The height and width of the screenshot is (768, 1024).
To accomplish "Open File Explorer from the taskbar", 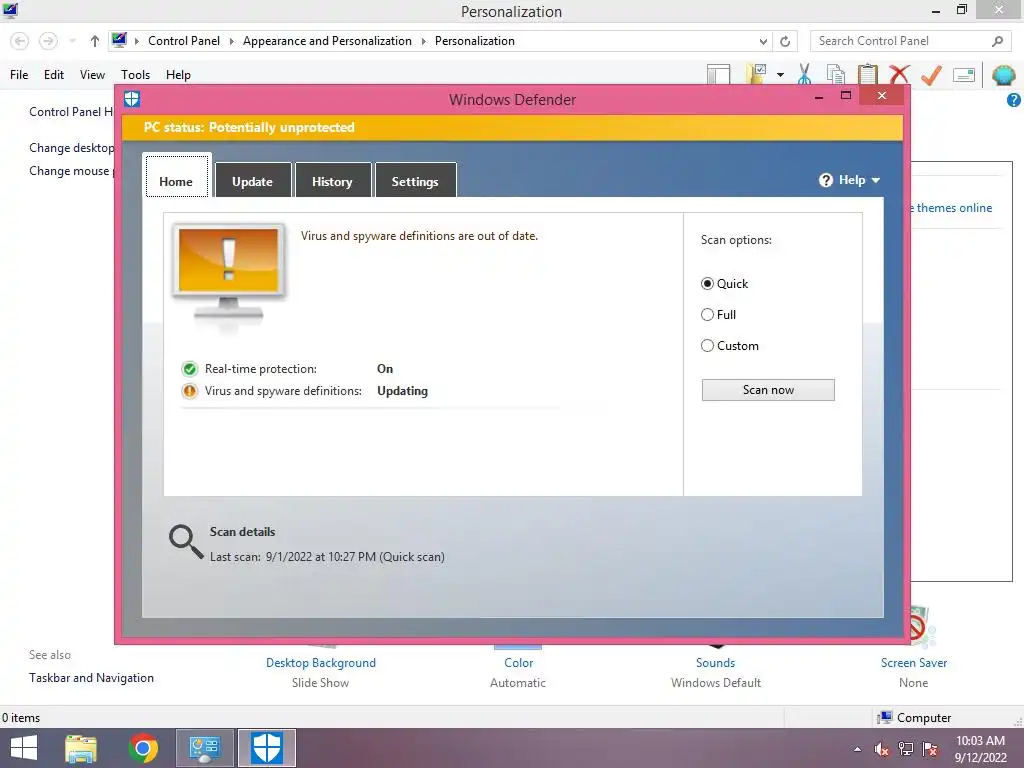I will (81, 748).
